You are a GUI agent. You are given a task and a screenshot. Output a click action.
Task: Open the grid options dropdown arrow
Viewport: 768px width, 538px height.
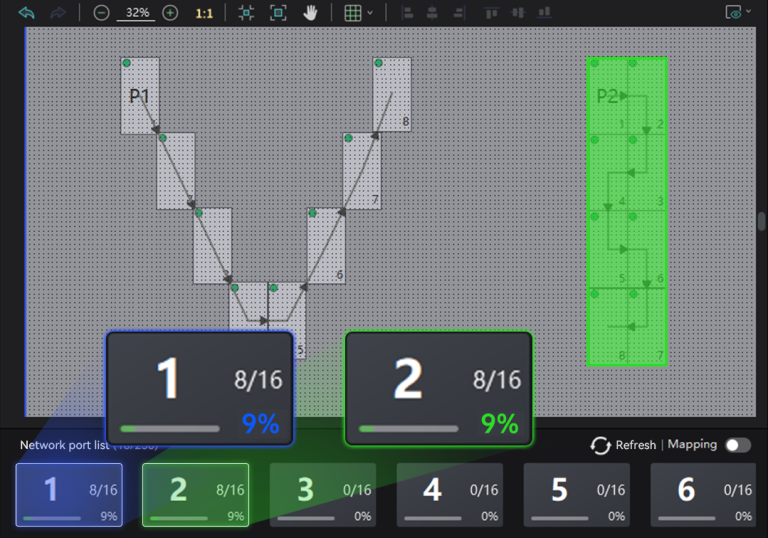[370, 13]
